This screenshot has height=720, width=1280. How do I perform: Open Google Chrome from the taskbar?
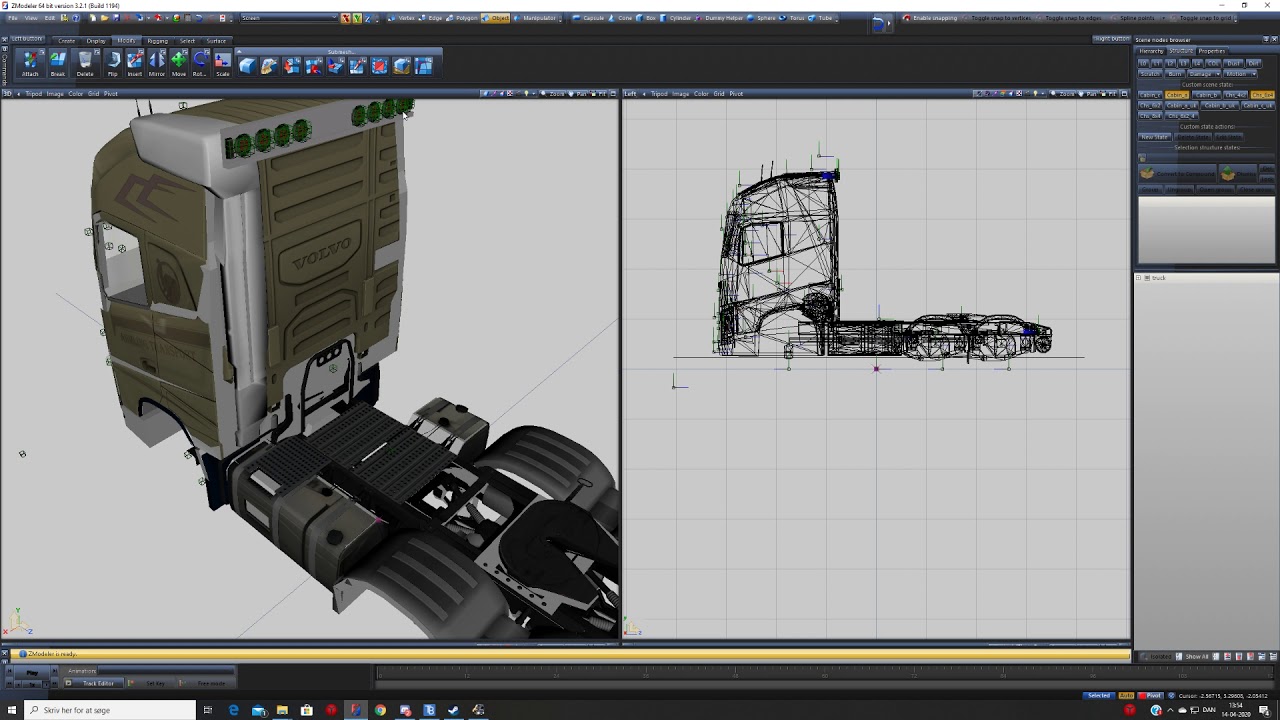coord(380,710)
